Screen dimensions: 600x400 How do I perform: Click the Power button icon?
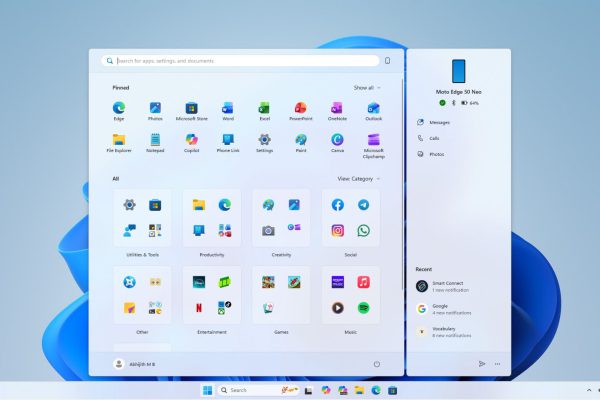[x=377, y=364]
